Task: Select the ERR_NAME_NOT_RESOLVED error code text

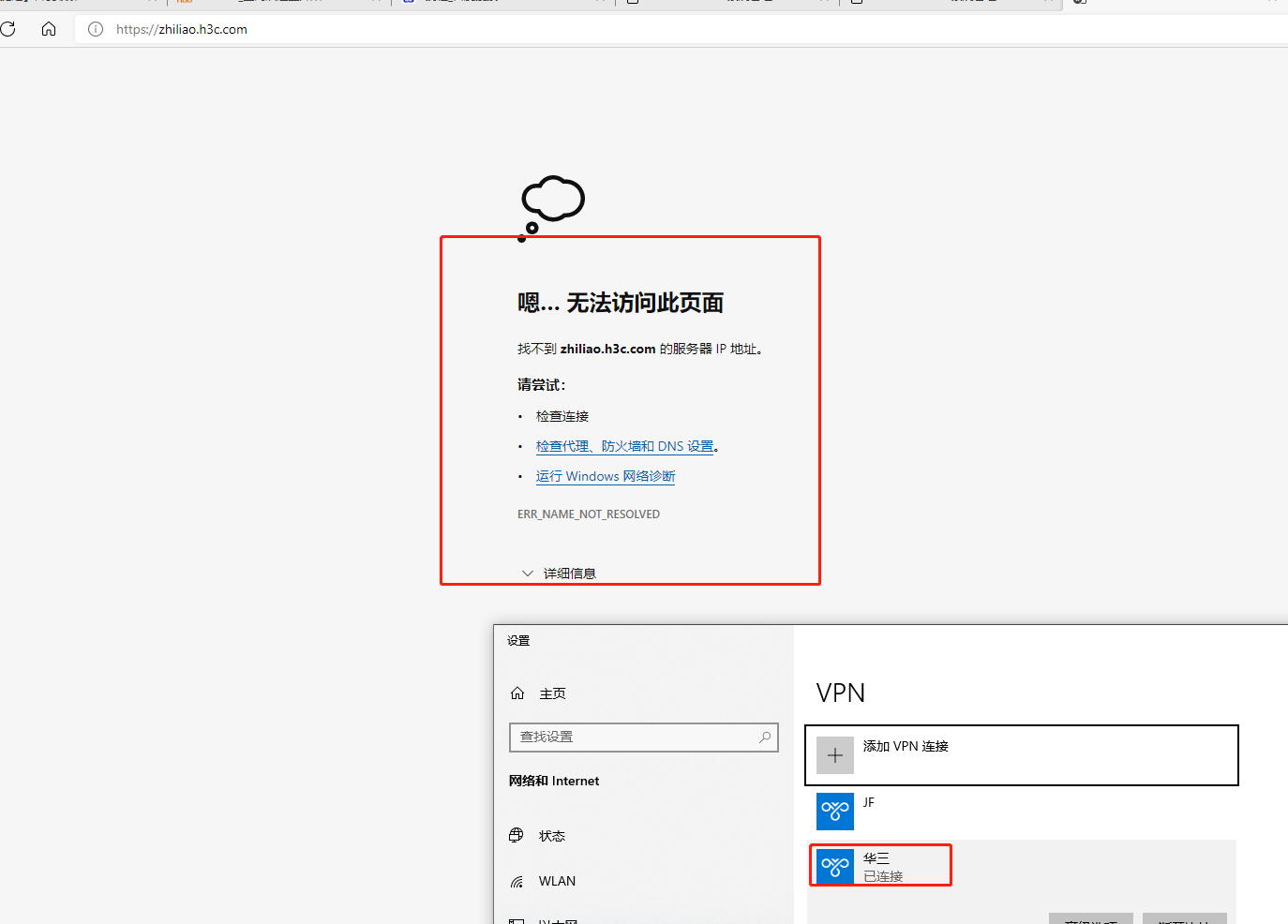Action: pos(589,514)
